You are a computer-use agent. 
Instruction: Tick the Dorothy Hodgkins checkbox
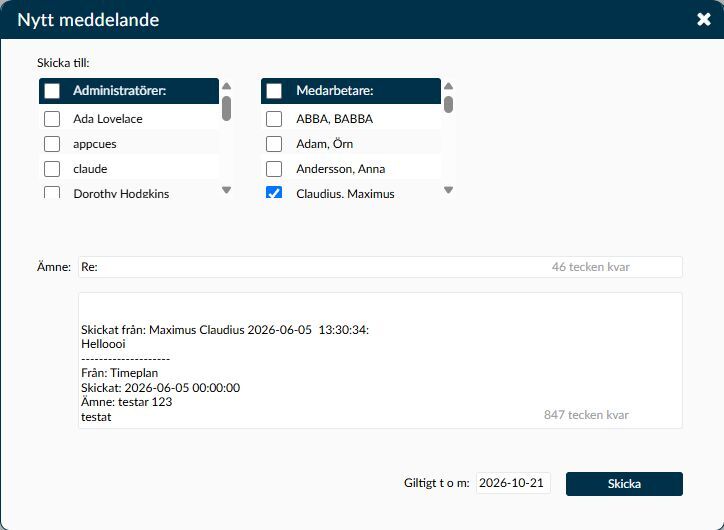(52, 192)
